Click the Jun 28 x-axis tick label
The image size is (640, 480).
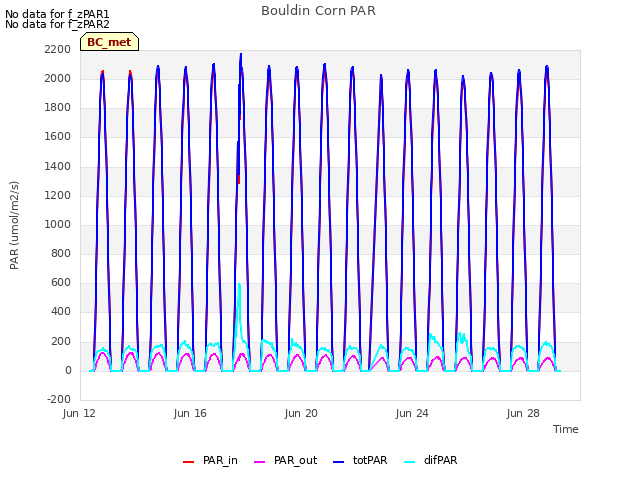pos(523,413)
